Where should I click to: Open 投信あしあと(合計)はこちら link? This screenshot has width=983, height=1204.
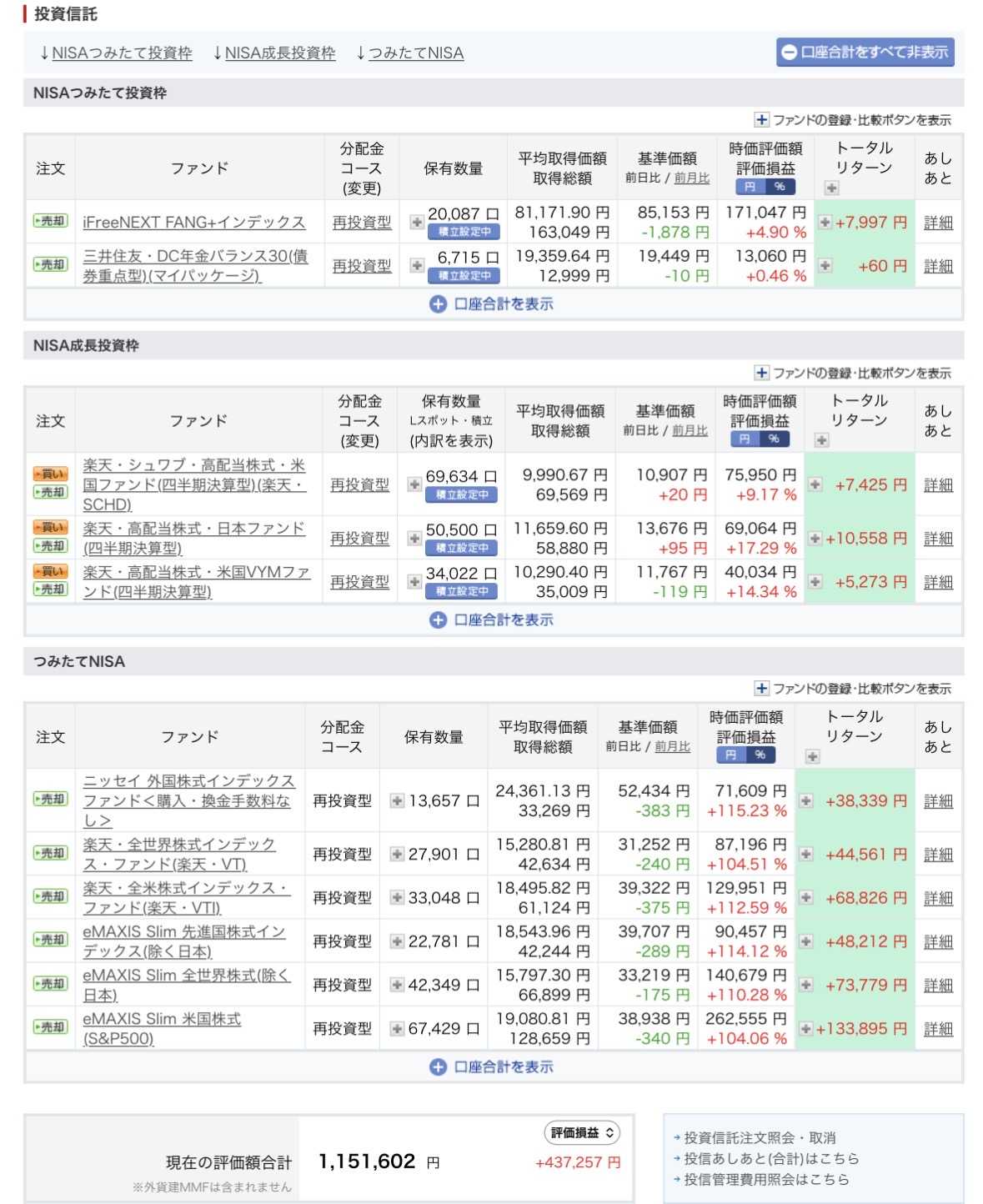point(771,1158)
